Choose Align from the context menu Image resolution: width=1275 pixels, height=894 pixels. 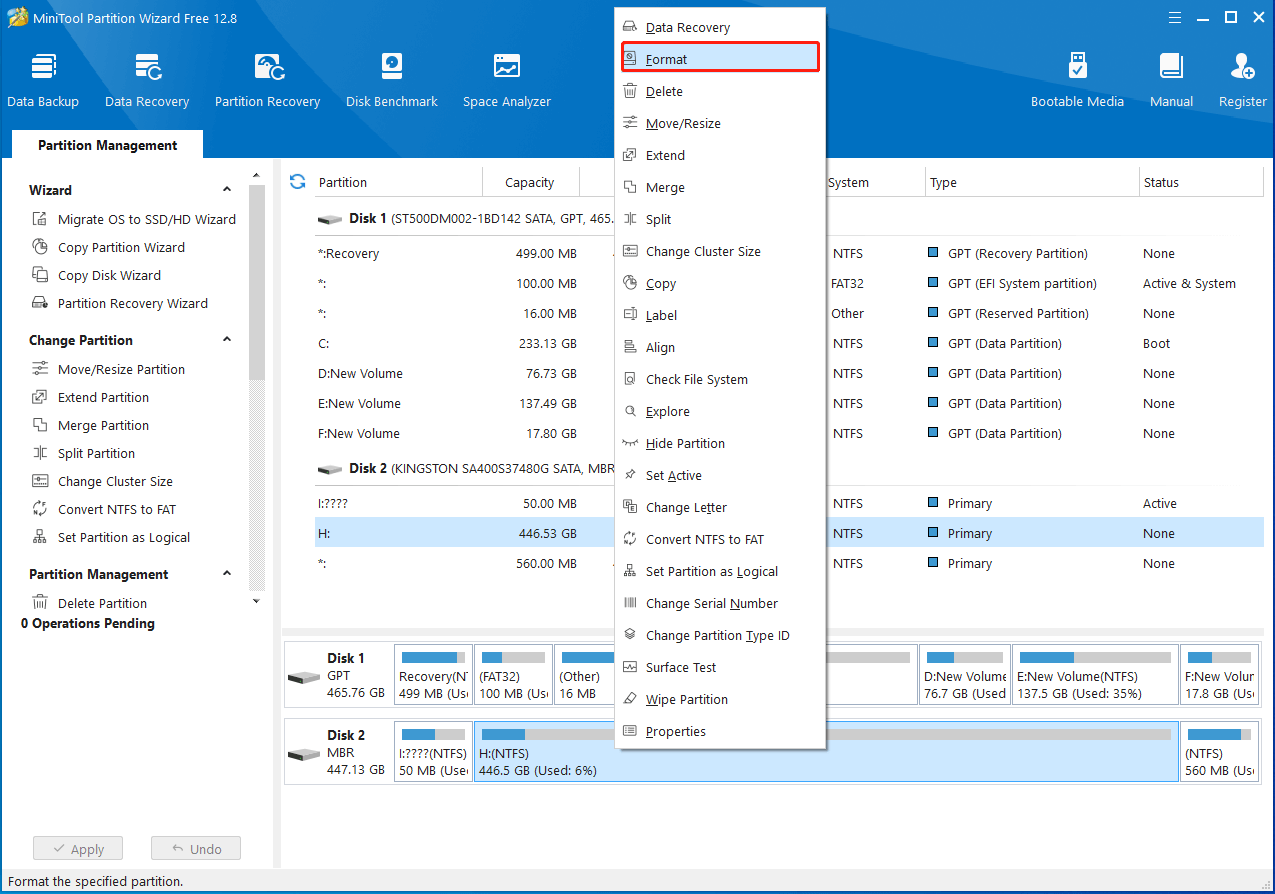[x=720, y=347]
